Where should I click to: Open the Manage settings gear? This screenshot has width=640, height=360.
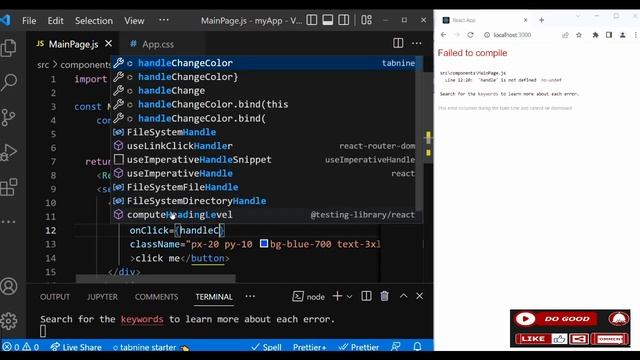tap(9, 321)
